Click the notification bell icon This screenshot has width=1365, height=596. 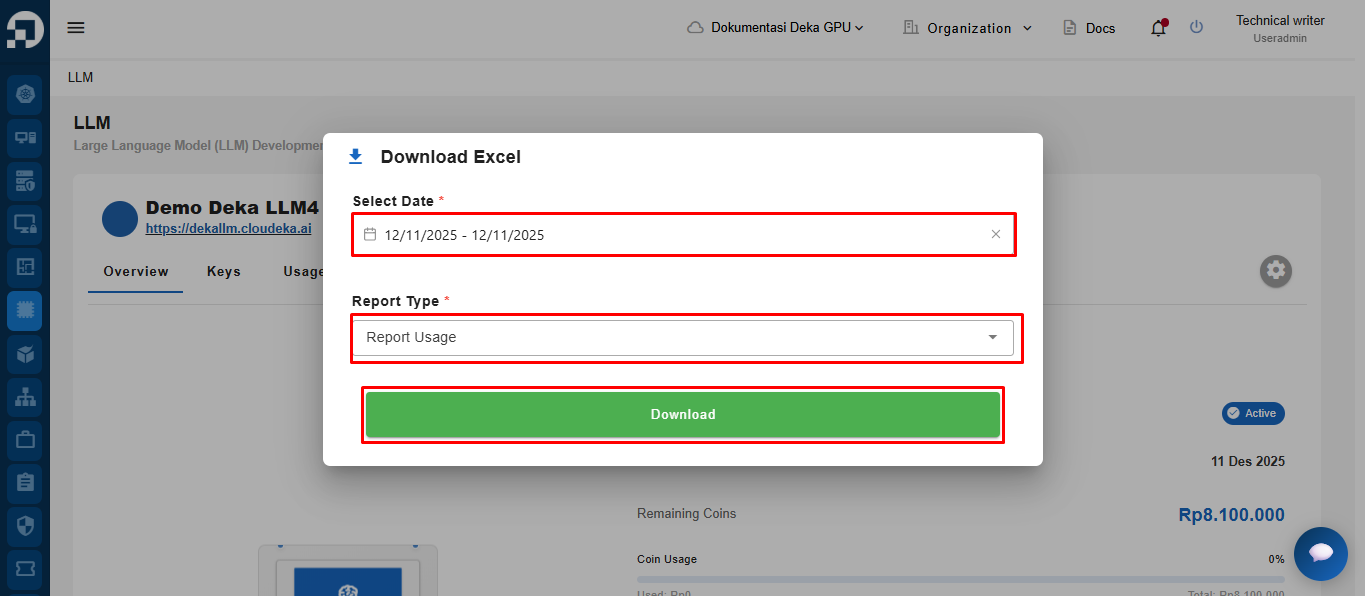click(1158, 28)
